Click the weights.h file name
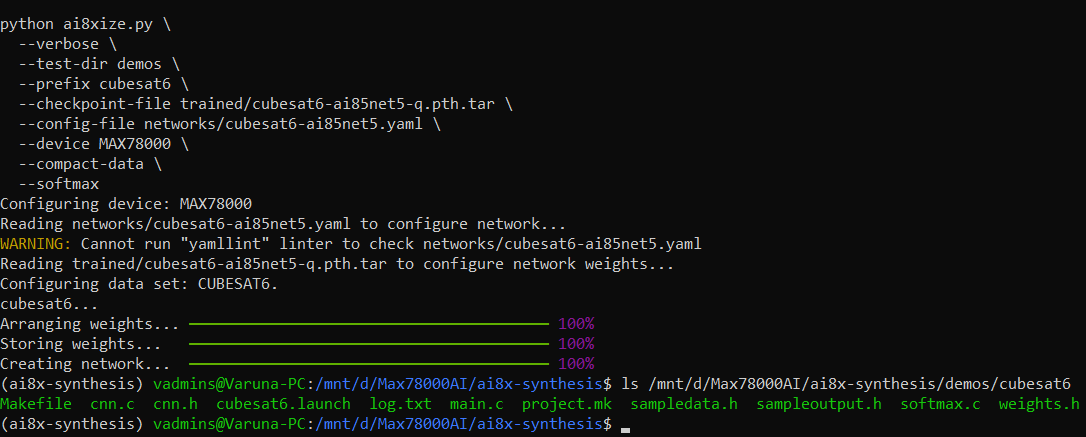Screen dimensions: 1086x437 click(x=1039, y=404)
